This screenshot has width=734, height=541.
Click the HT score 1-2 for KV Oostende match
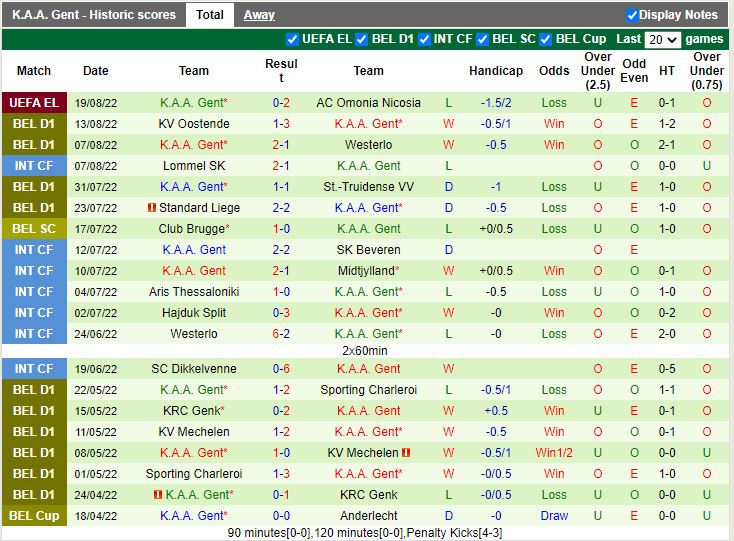667,124
